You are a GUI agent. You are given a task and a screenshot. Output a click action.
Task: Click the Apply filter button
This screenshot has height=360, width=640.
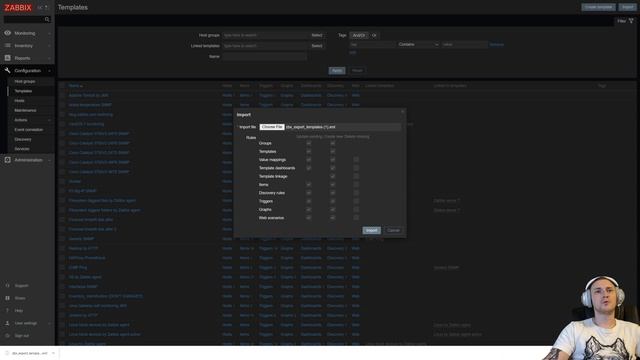coord(337,71)
